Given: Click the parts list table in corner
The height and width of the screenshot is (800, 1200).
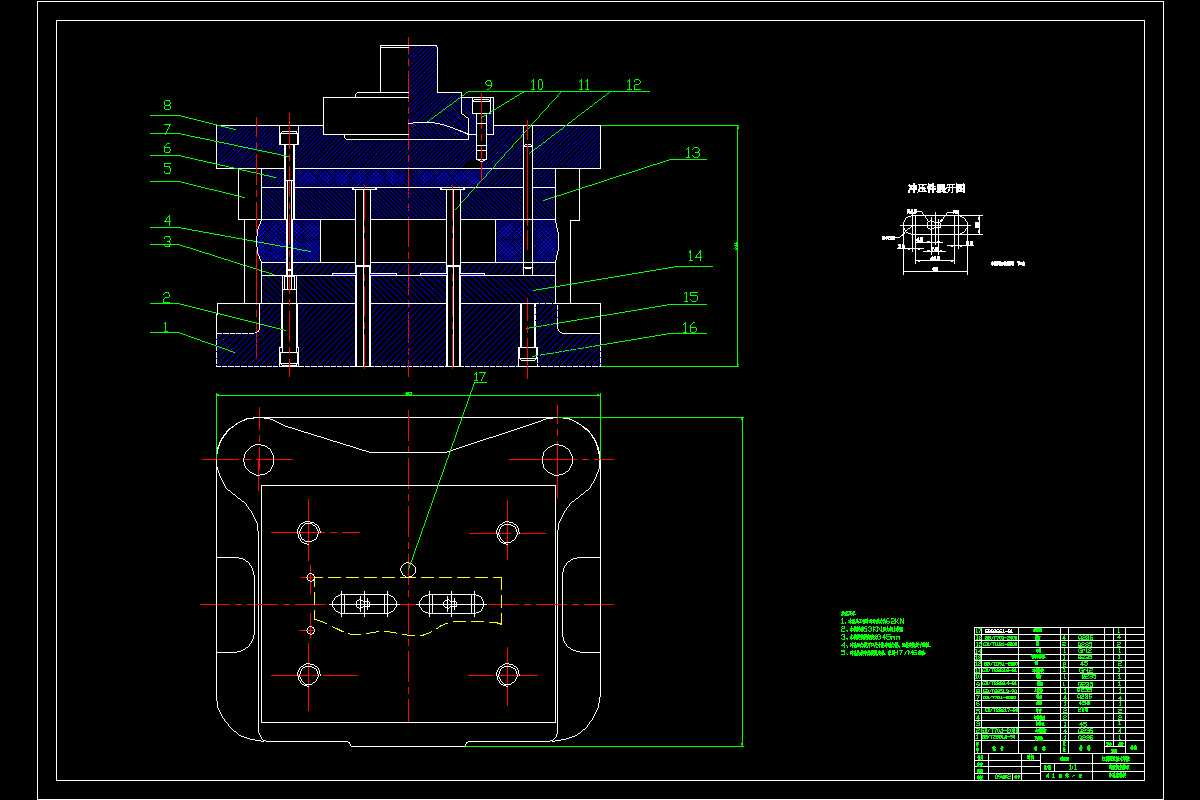Looking at the screenshot, I should (1058, 703).
